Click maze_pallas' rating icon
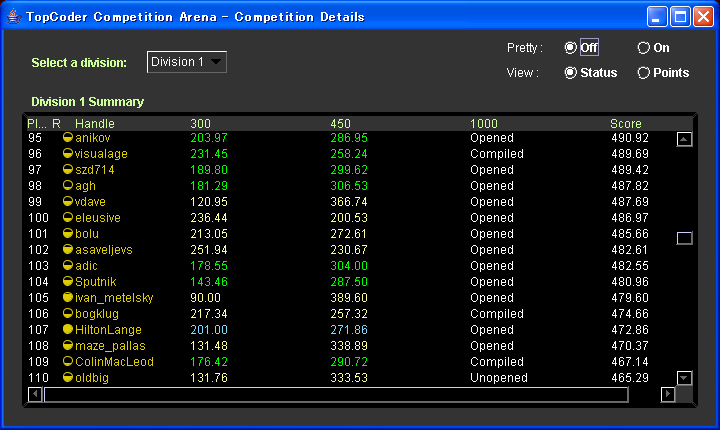The width and height of the screenshot is (720, 430). pos(68,345)
